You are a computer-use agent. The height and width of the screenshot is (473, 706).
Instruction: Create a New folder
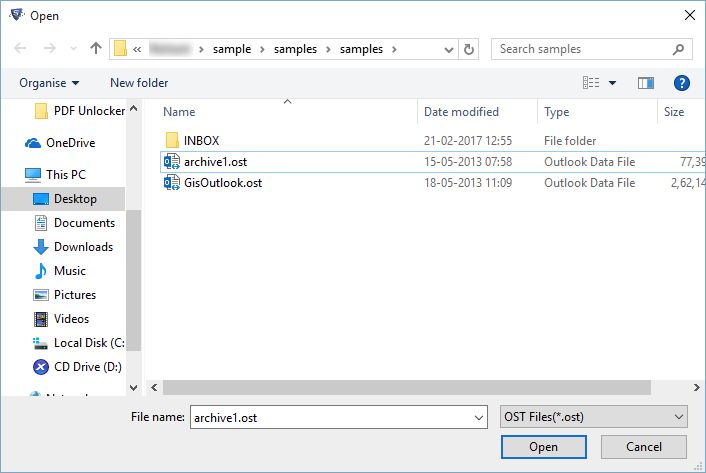pyautogui.click(x=139, y=83)
